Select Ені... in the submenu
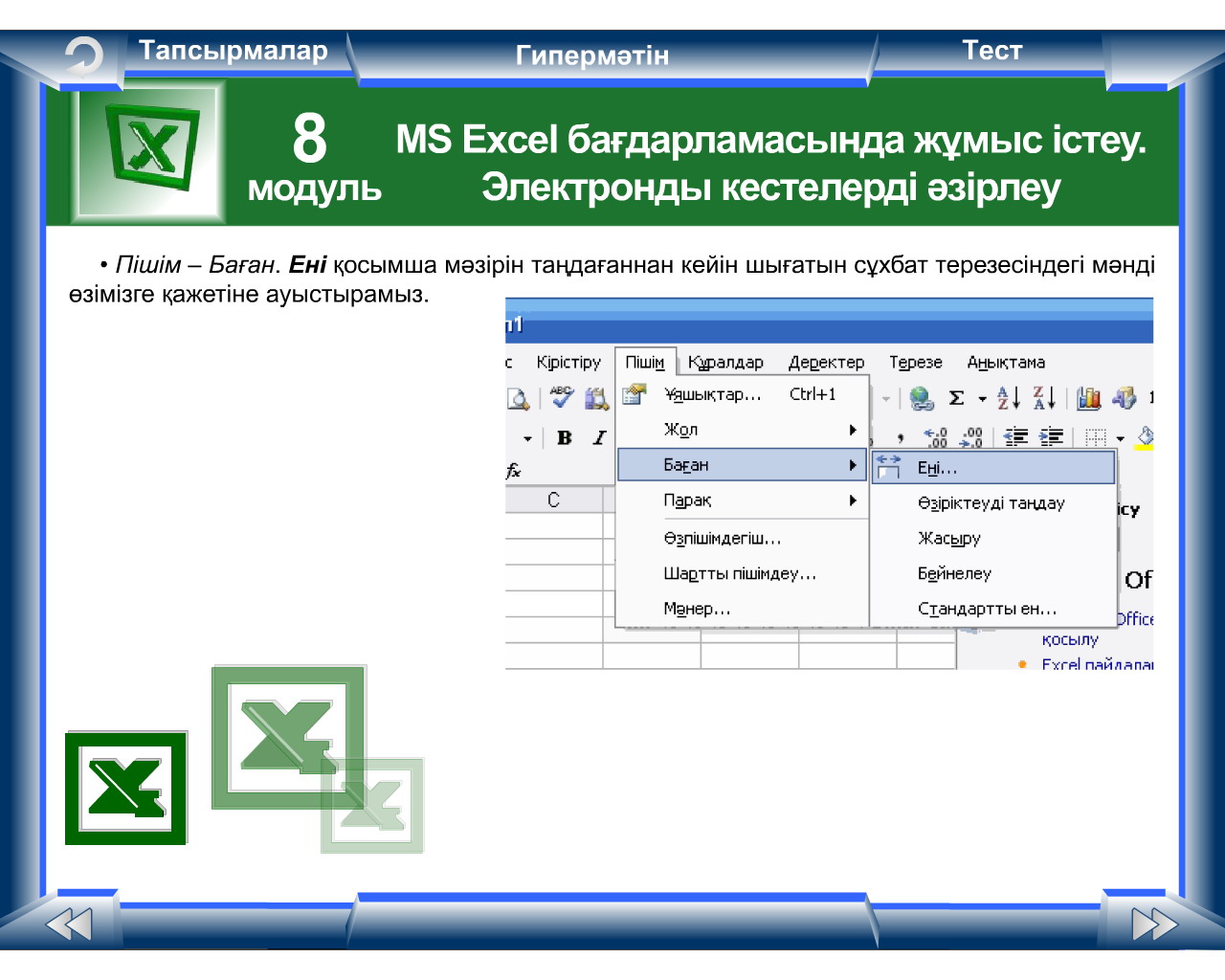 (993, 468)
